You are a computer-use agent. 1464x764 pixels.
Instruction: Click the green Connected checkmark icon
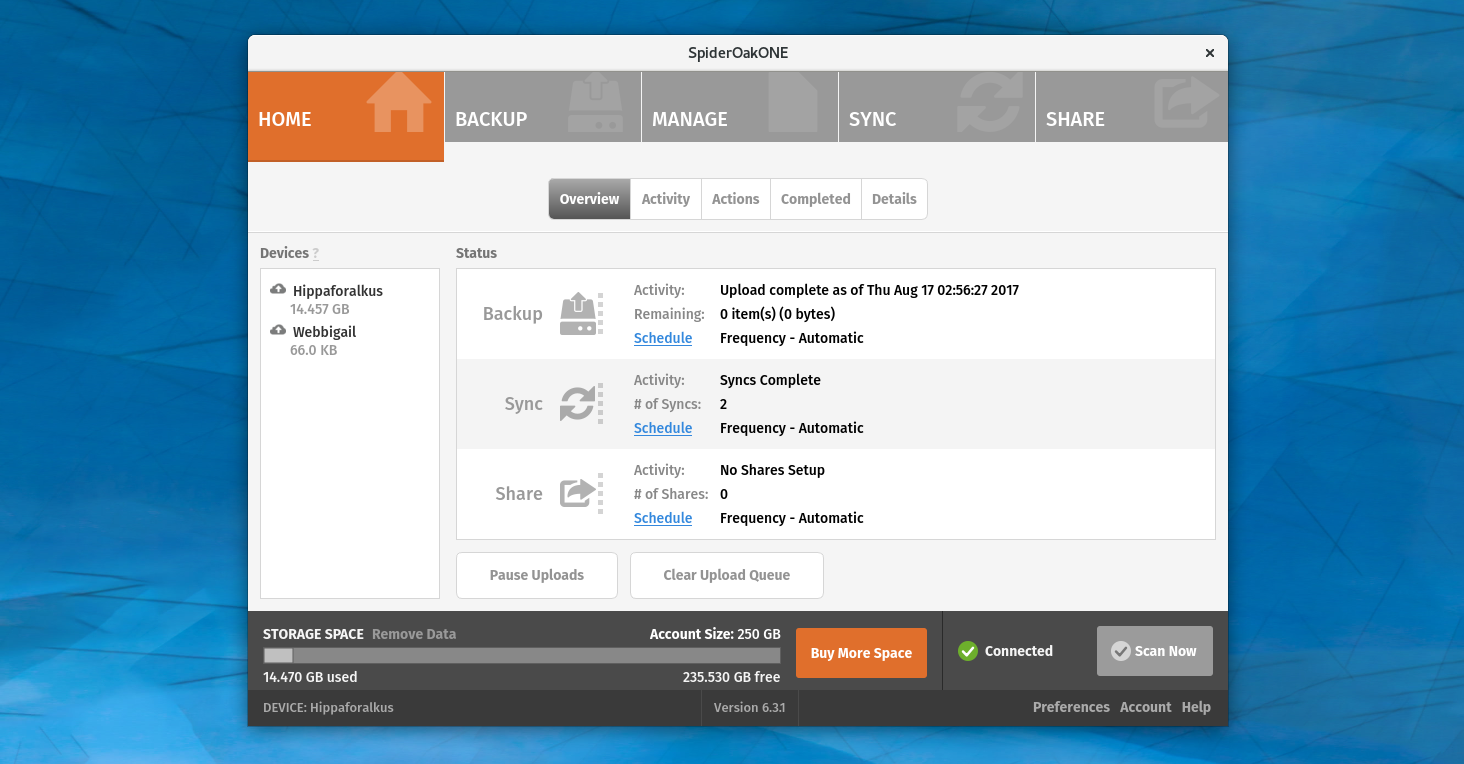pos(967,651)
